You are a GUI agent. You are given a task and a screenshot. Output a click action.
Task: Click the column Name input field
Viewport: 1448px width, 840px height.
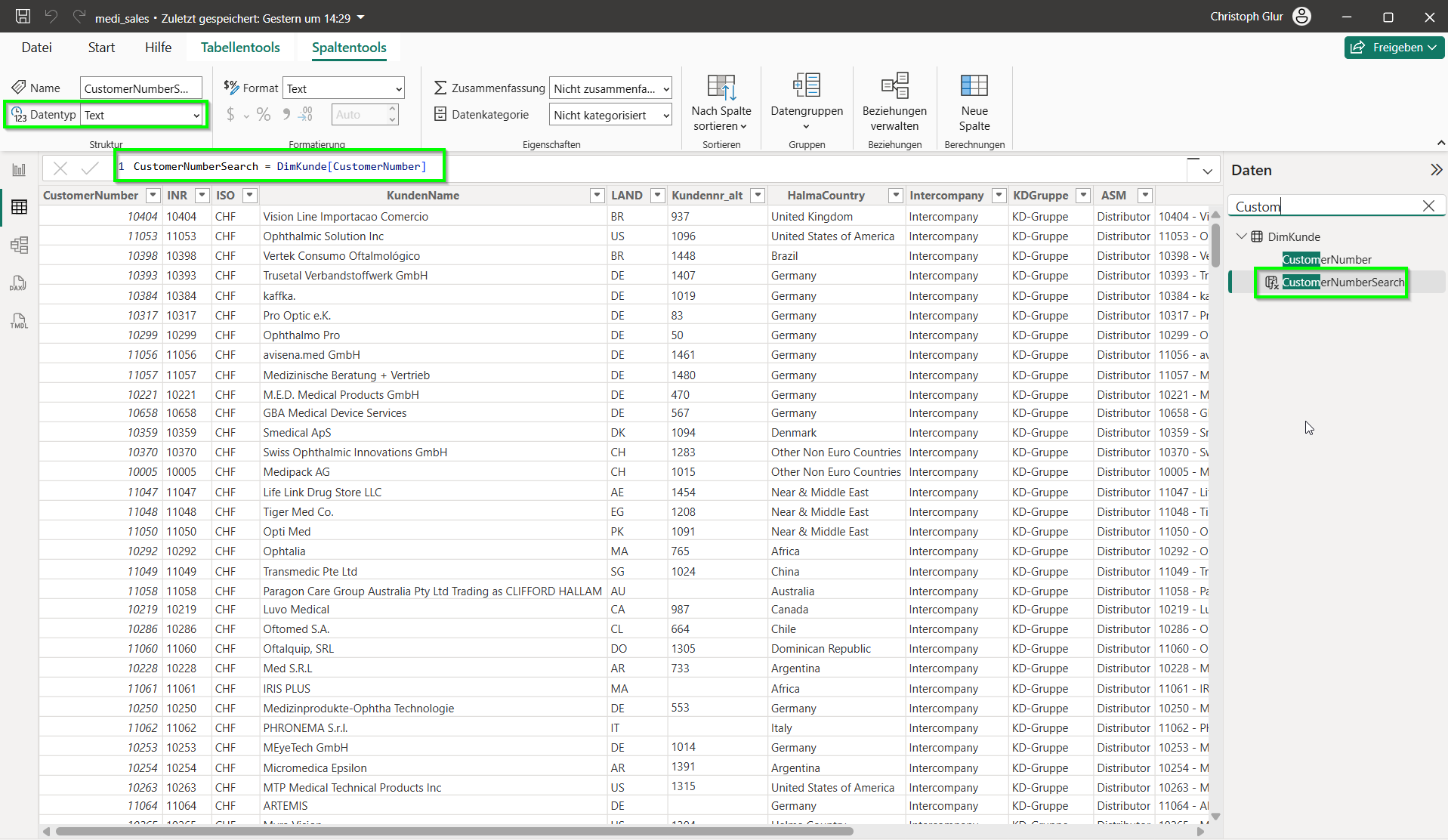point(141,88)
